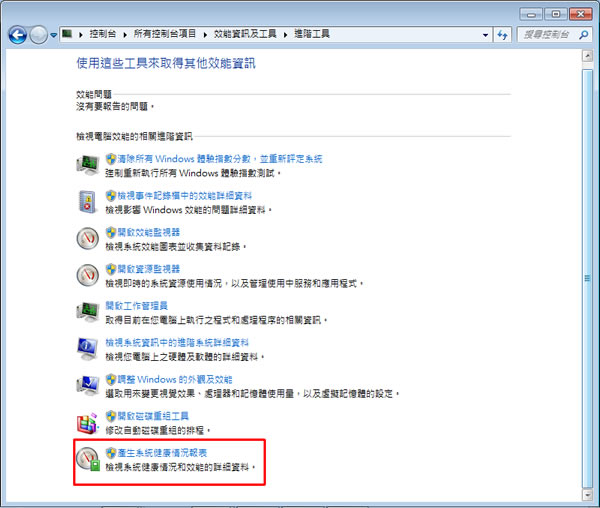The width and height of the screenshot is (600, 508).
Task: Open 開啟工作管理員 link
Action: (137, 306)
